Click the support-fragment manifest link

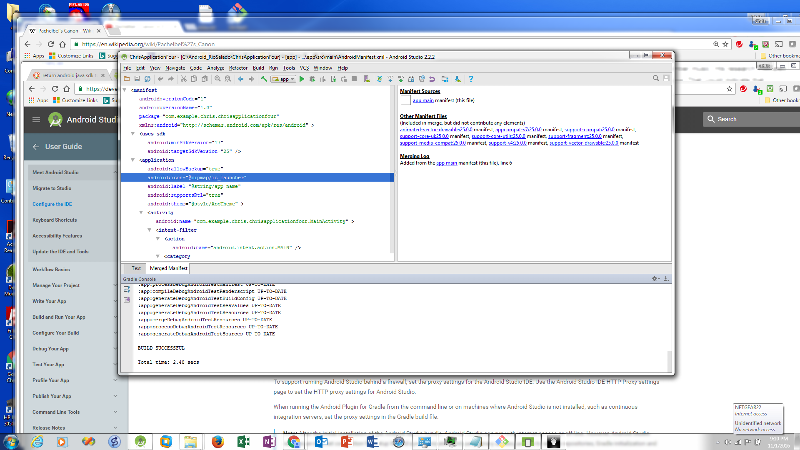coord(575,136)
